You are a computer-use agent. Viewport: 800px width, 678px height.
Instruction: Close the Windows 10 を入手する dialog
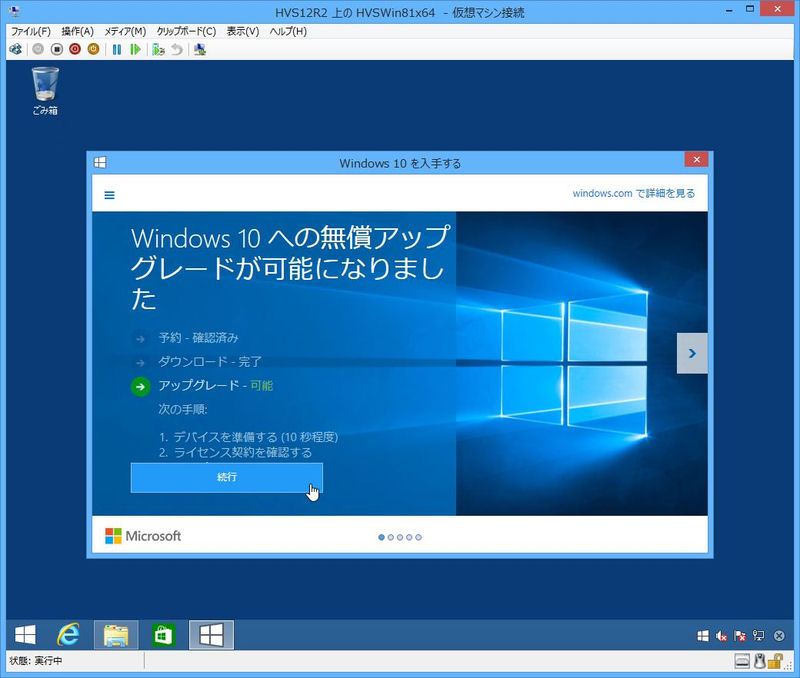coord(696,159)
